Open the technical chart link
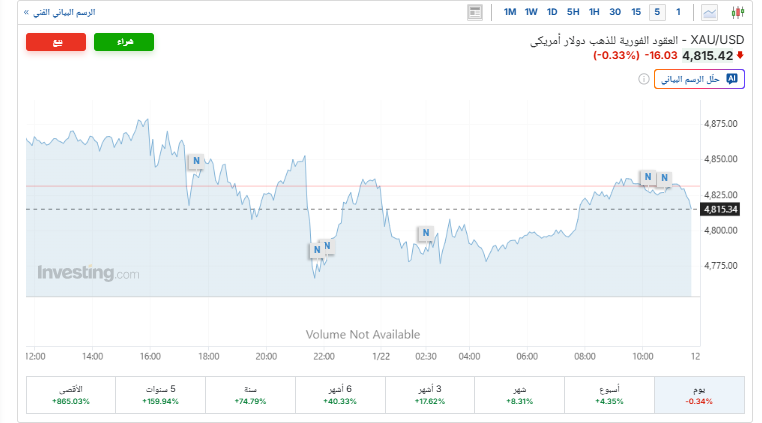Viewport: 762px width, 423px height. [60, 12]
